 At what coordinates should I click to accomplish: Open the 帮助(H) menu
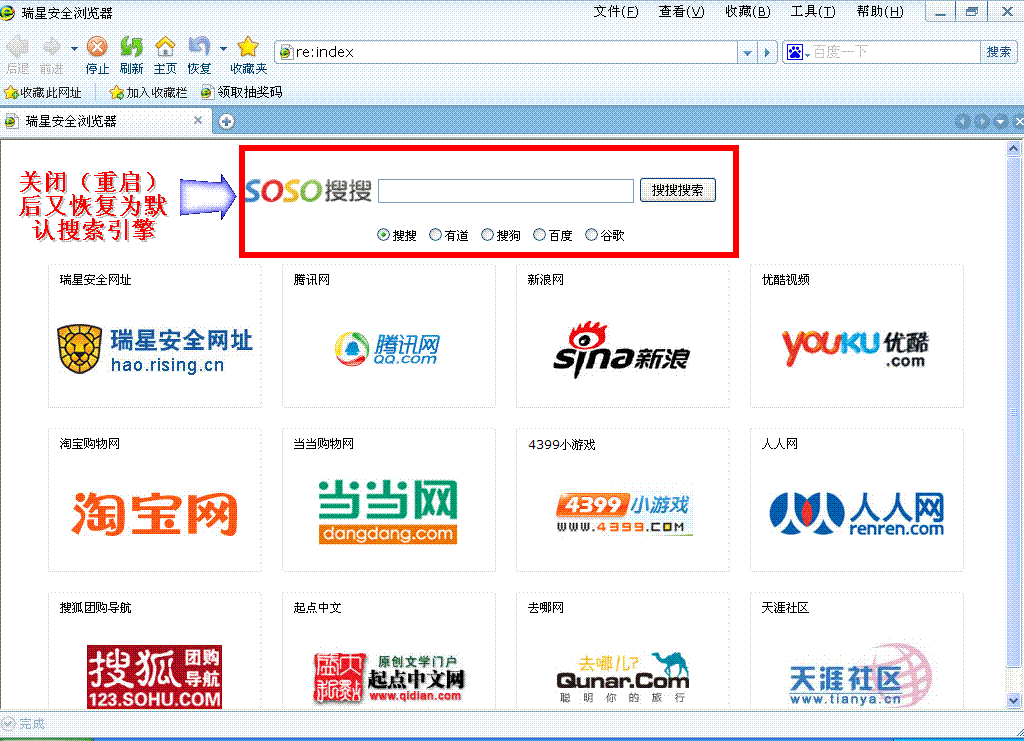coord(880,12)
